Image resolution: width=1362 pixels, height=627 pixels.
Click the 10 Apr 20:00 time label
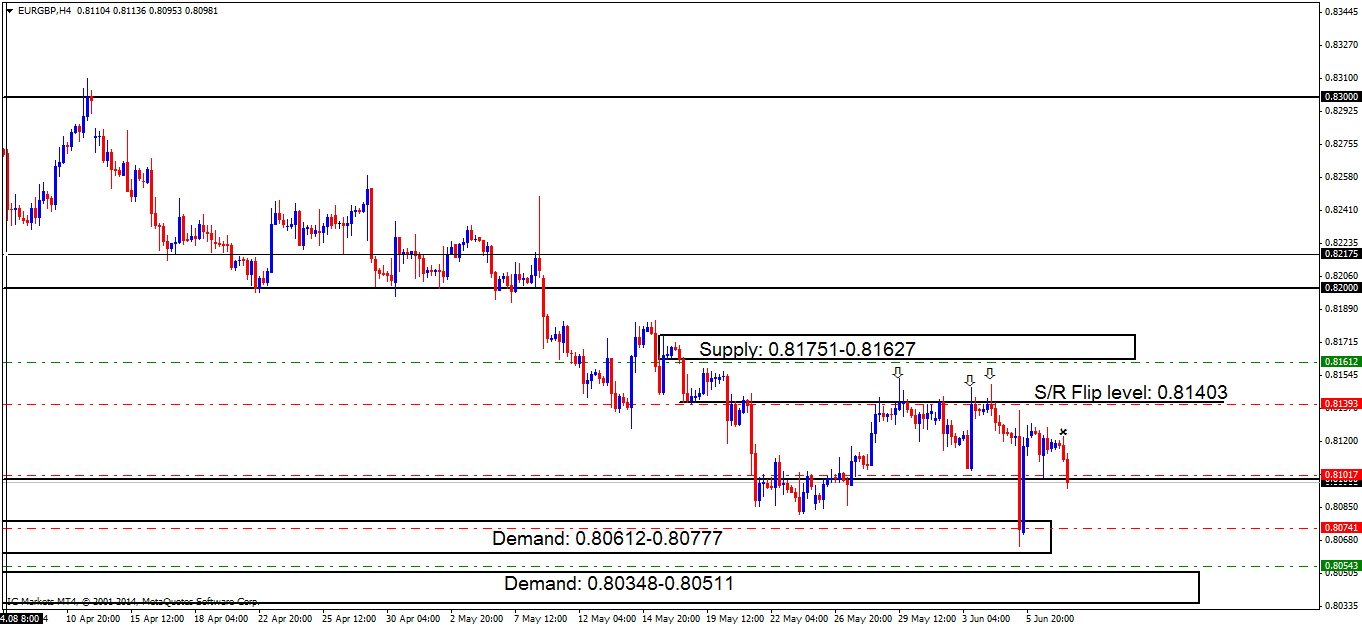point(93,619)
